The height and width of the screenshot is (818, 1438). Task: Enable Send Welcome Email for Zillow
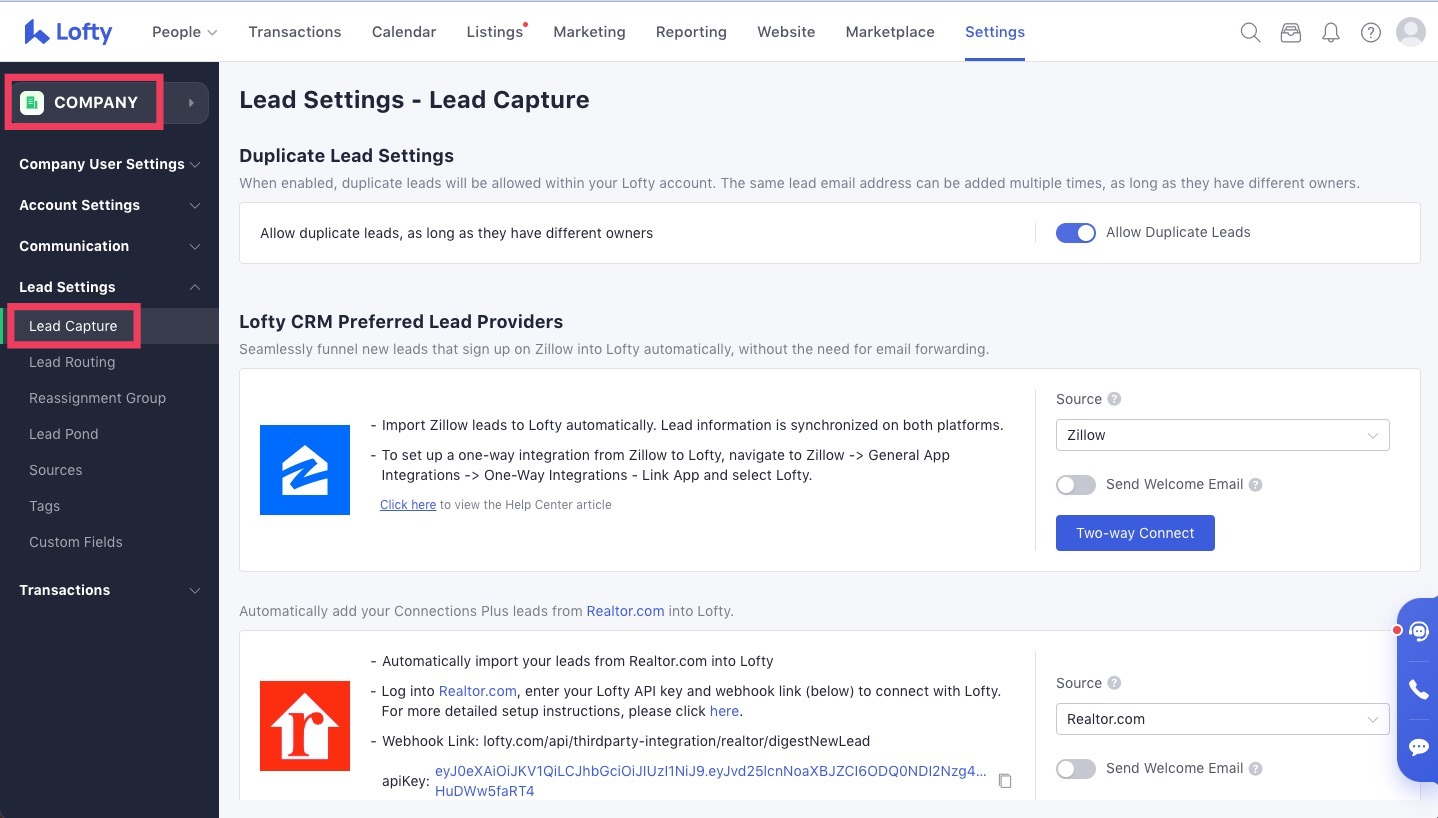[x=1076, y=485]
